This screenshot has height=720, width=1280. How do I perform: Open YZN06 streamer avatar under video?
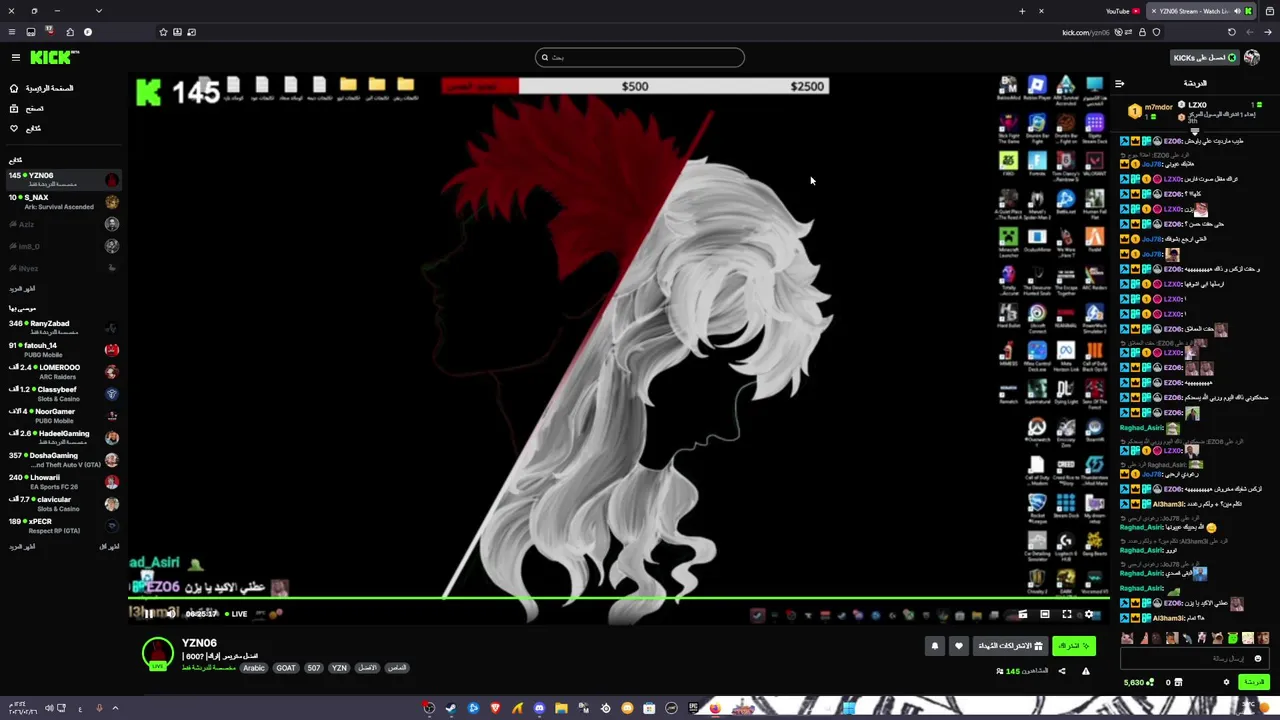[157, 653]
